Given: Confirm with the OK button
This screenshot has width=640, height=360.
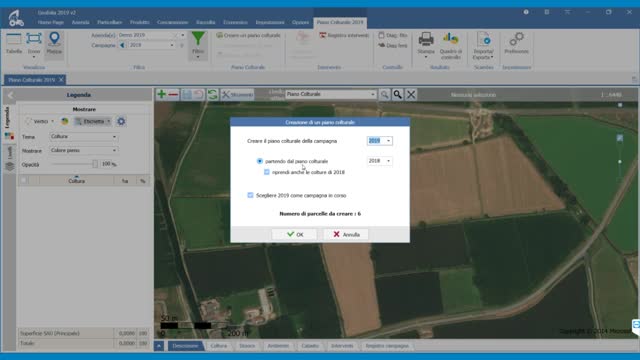Looking at the screenshot, I should pos(294,234).
